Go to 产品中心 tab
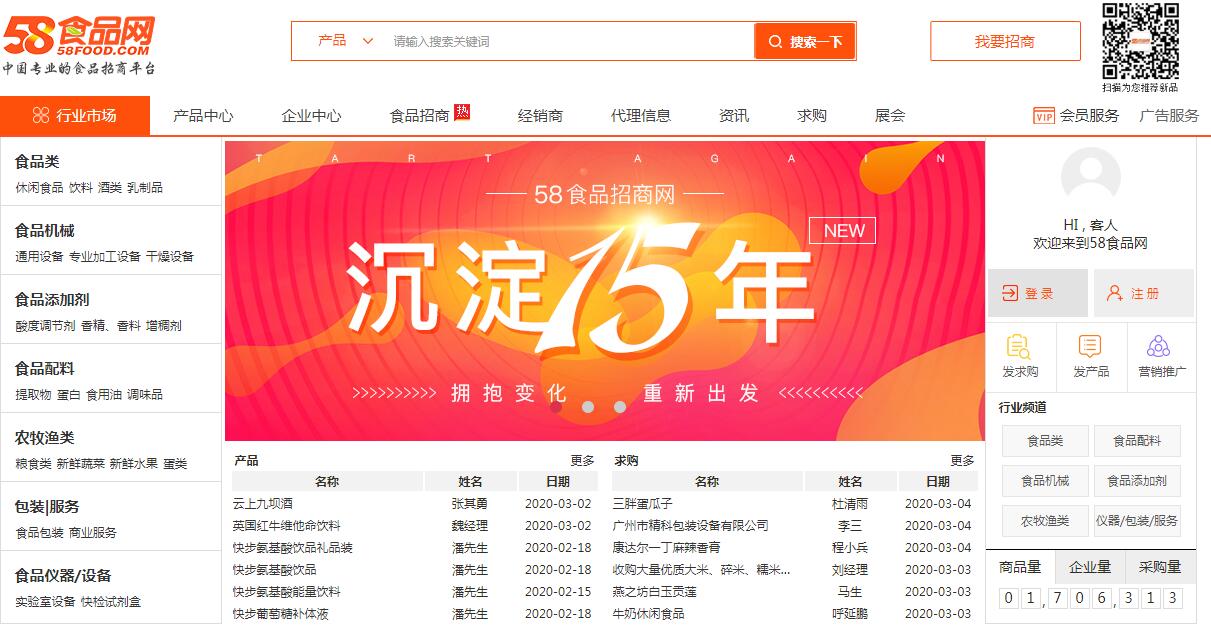 (203, 116)
